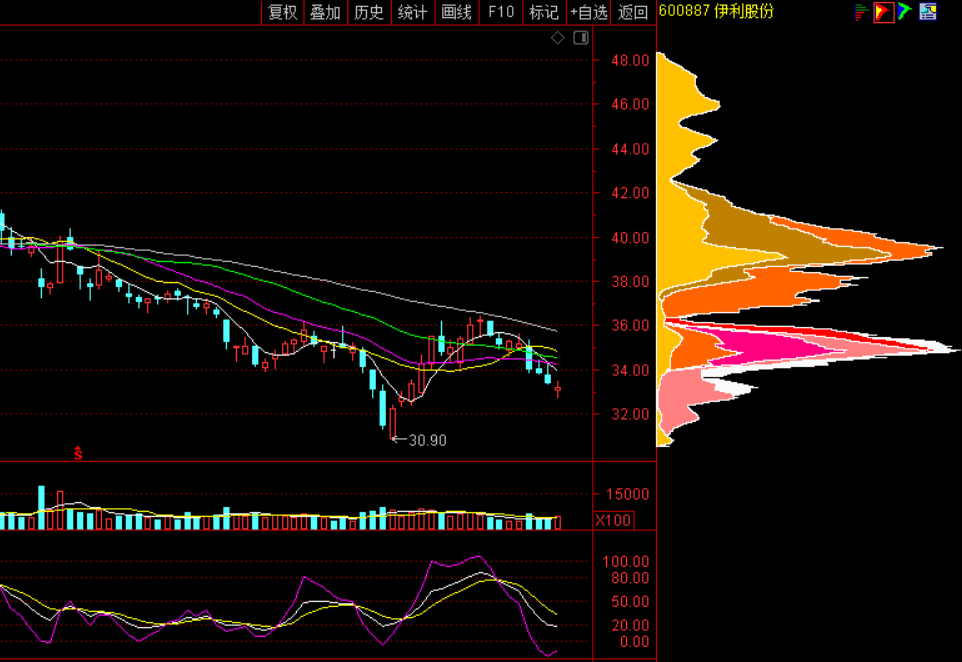The image size is (962, 662).
Task: Toggle the side panel layout icon
Action: tap(580, 38)
